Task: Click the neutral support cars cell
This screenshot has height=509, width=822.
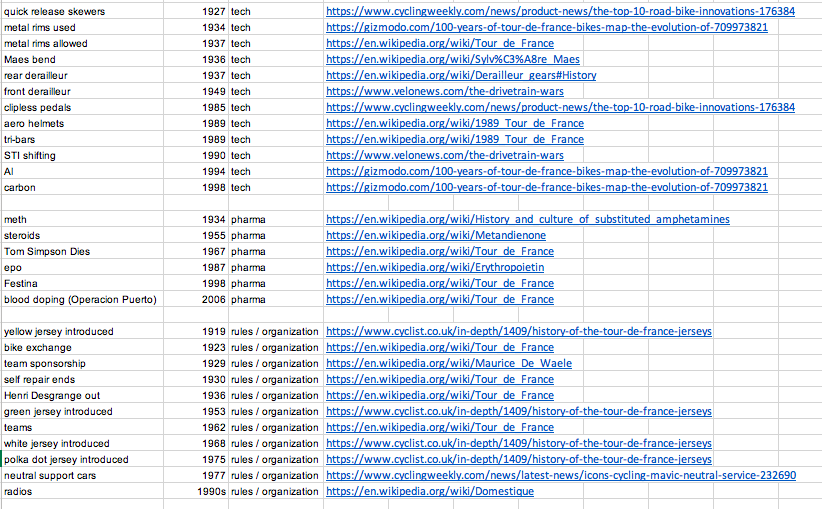Action: point(82,475)
